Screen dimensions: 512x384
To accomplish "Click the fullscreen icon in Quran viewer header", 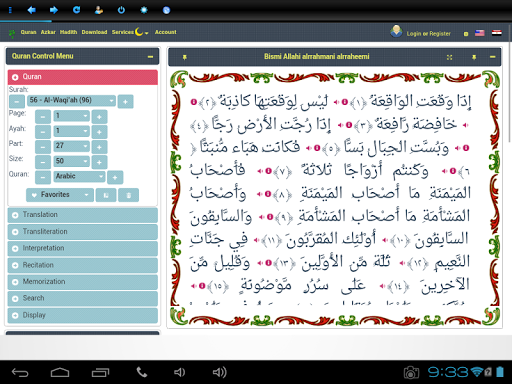I will (449, 57).
